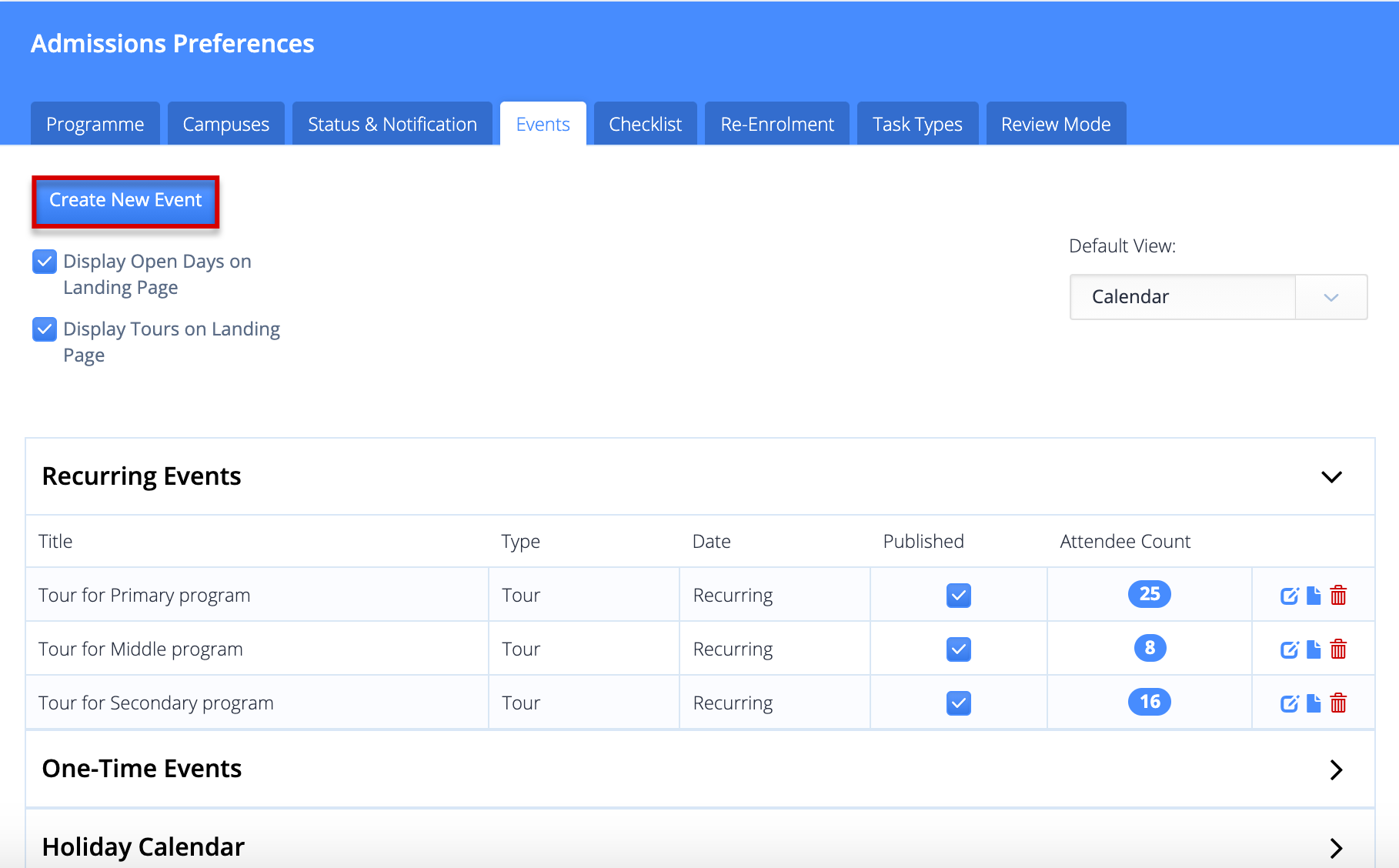The image size is (1399, 868).
Task: Click the Attendee Count column header
Action: click(1125, 542)
